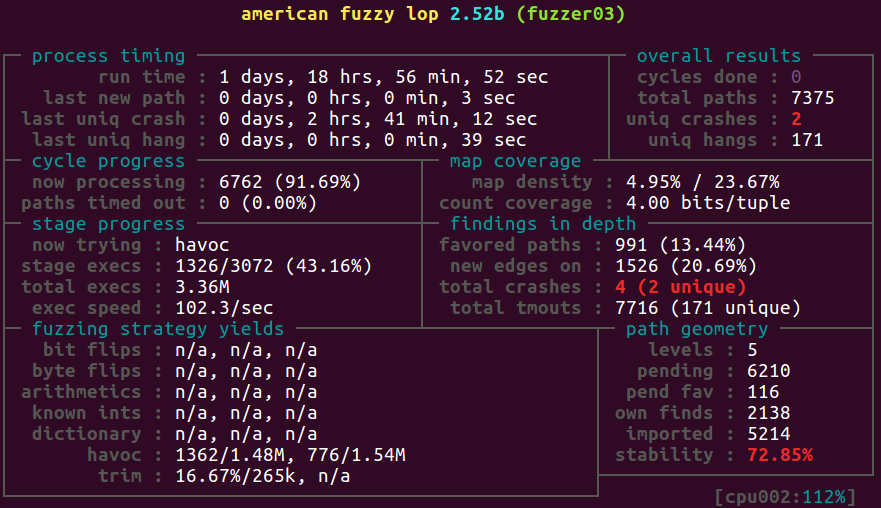This screenshot has height=508, width=881.
Task: Click last new path value ending '3 sec'
Action: click(x=367, y=98)
